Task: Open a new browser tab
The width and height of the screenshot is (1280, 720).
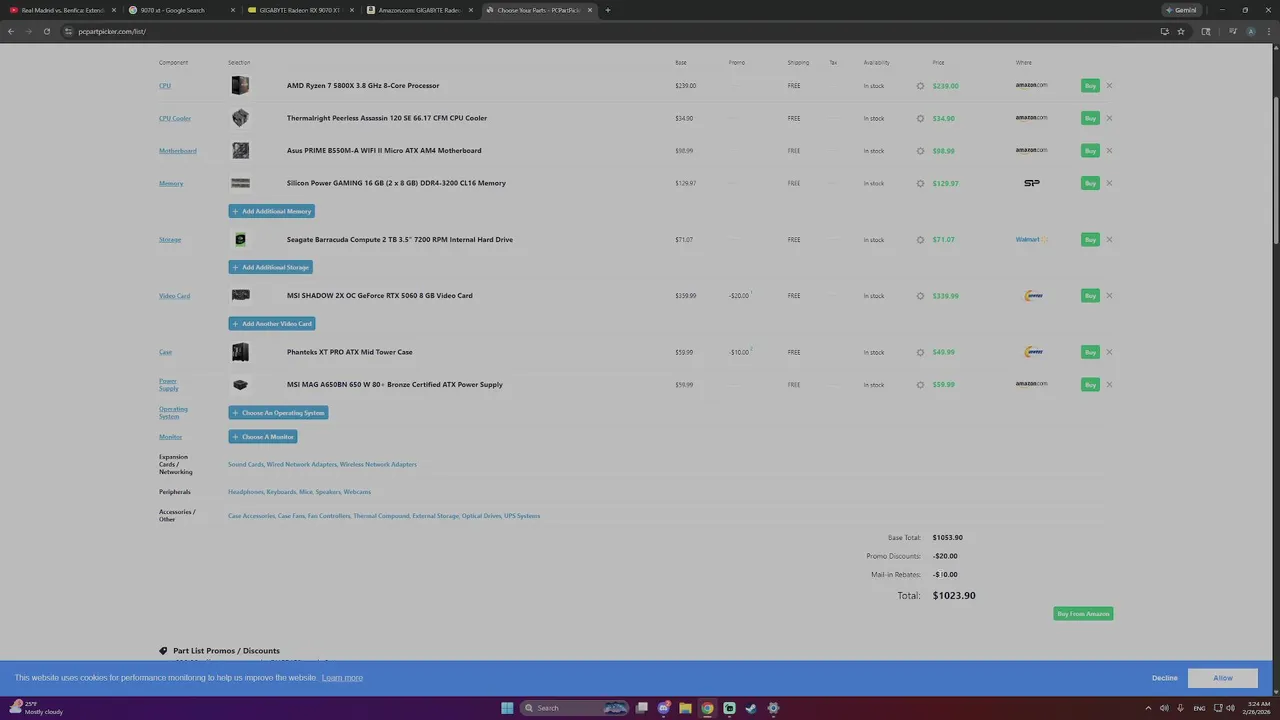Action: point(608,10)
